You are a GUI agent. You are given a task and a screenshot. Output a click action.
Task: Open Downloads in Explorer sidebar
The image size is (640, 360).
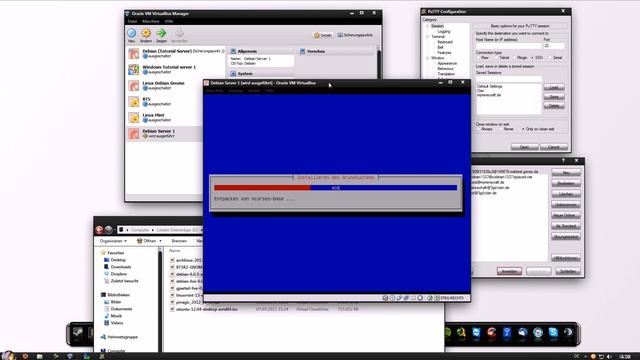(x=118, y=267)
